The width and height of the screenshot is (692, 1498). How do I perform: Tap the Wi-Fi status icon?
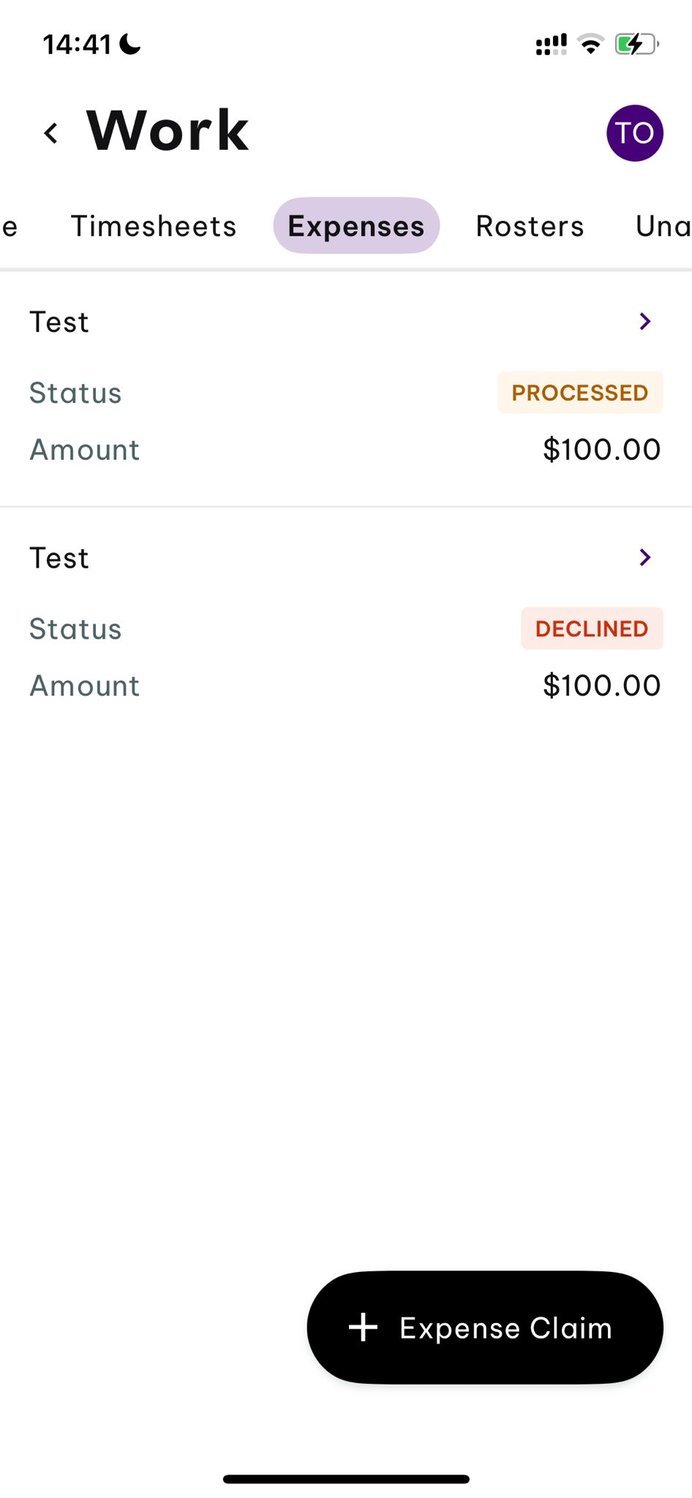click(x=591, y=44)
